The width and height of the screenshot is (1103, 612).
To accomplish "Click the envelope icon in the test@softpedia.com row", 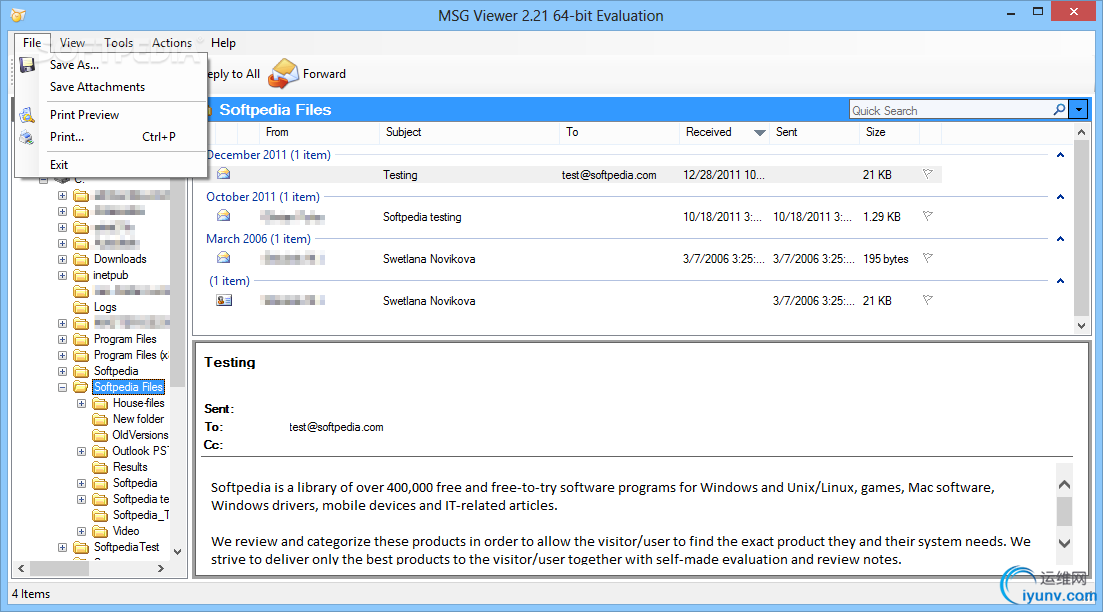I will pos(224,174).
